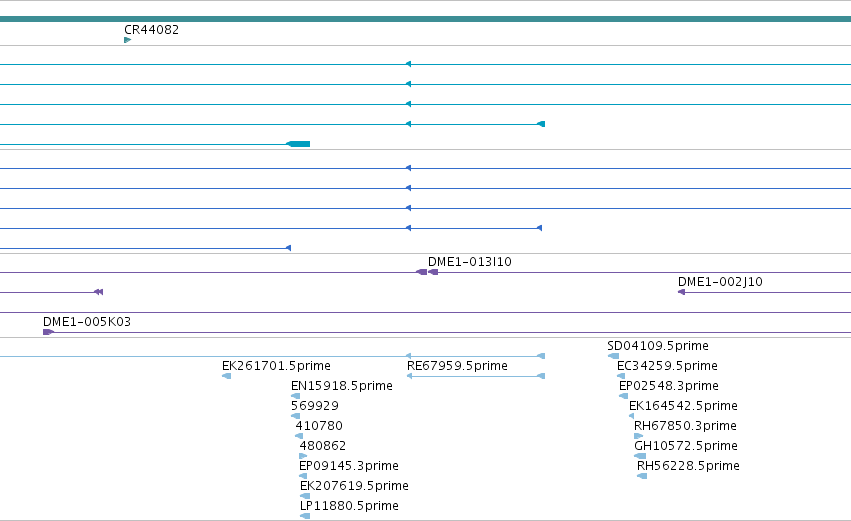The image size is (851, 521).
Task: Select the LP11880.5prime EST glyph
Action: coord(305,516)
